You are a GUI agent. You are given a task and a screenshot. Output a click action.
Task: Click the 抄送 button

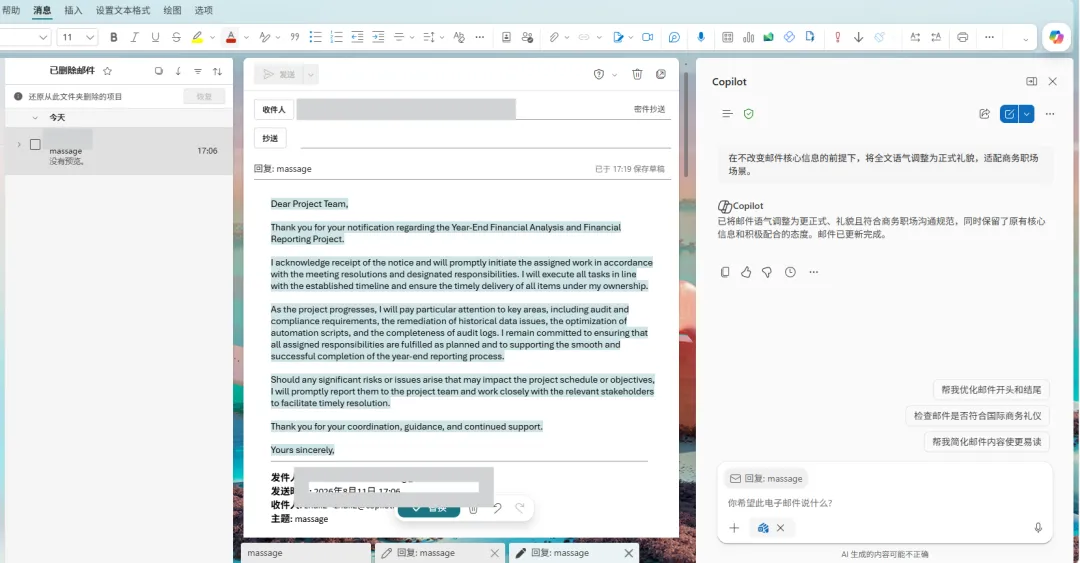pos(270,139)
